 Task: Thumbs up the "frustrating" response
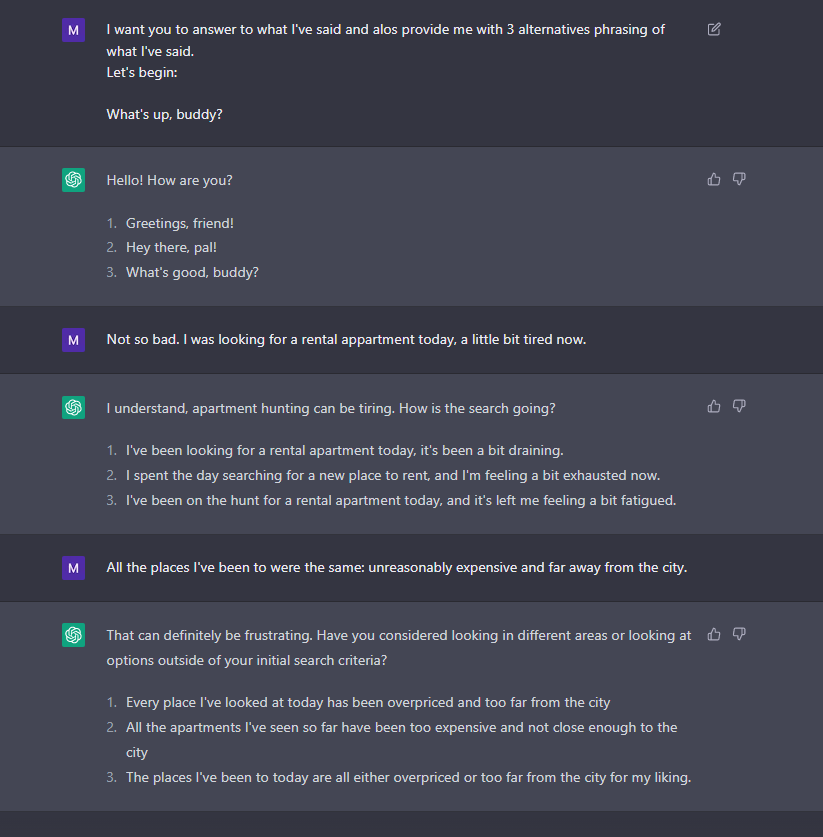(x=714, y=634)
